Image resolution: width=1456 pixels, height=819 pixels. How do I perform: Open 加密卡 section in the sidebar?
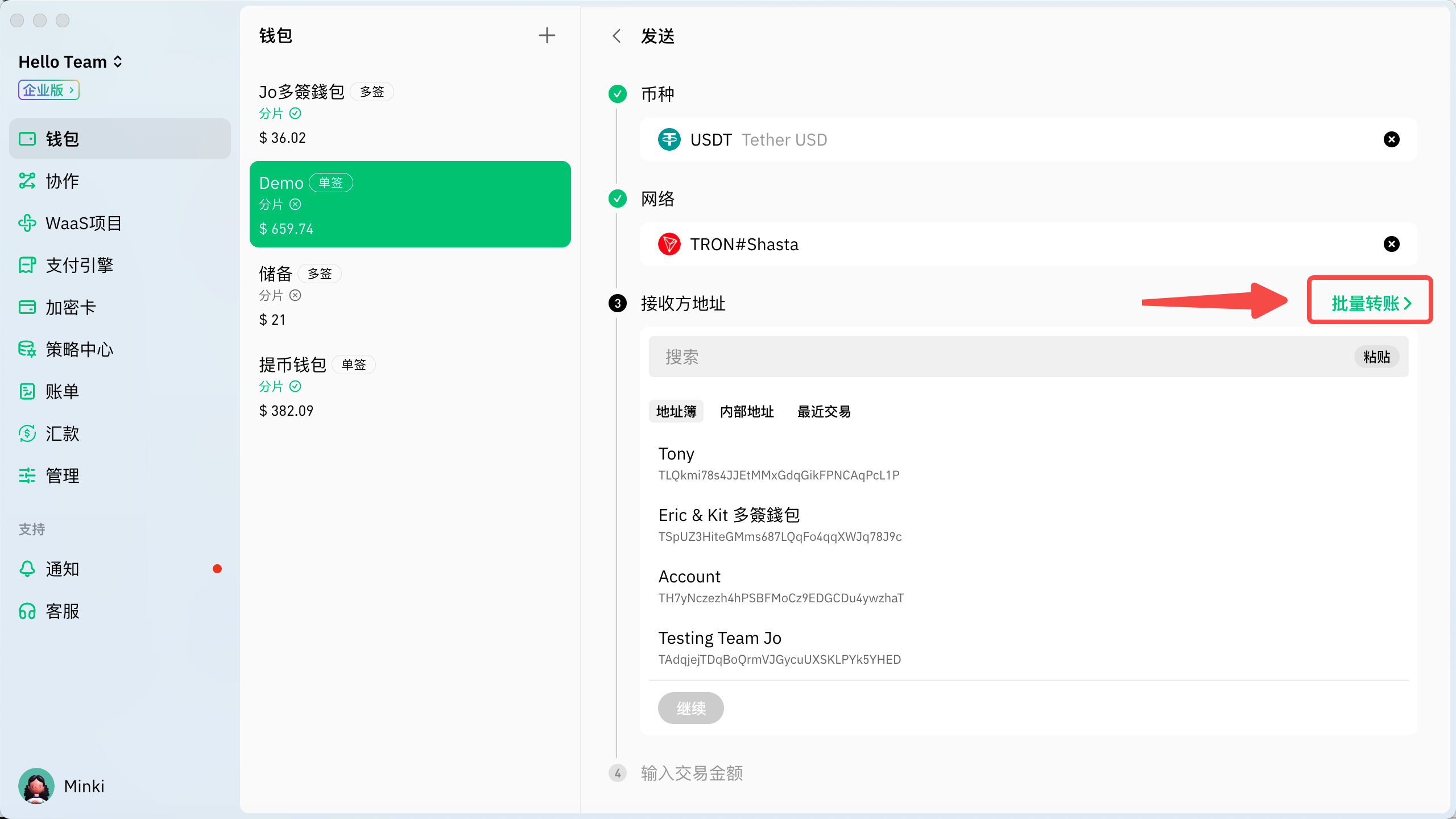[71, 307]
